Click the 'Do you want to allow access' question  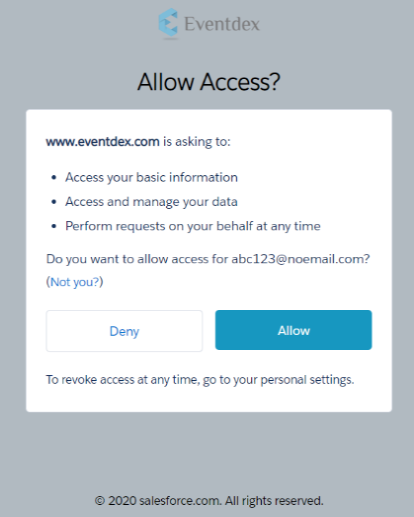point(137,259)
